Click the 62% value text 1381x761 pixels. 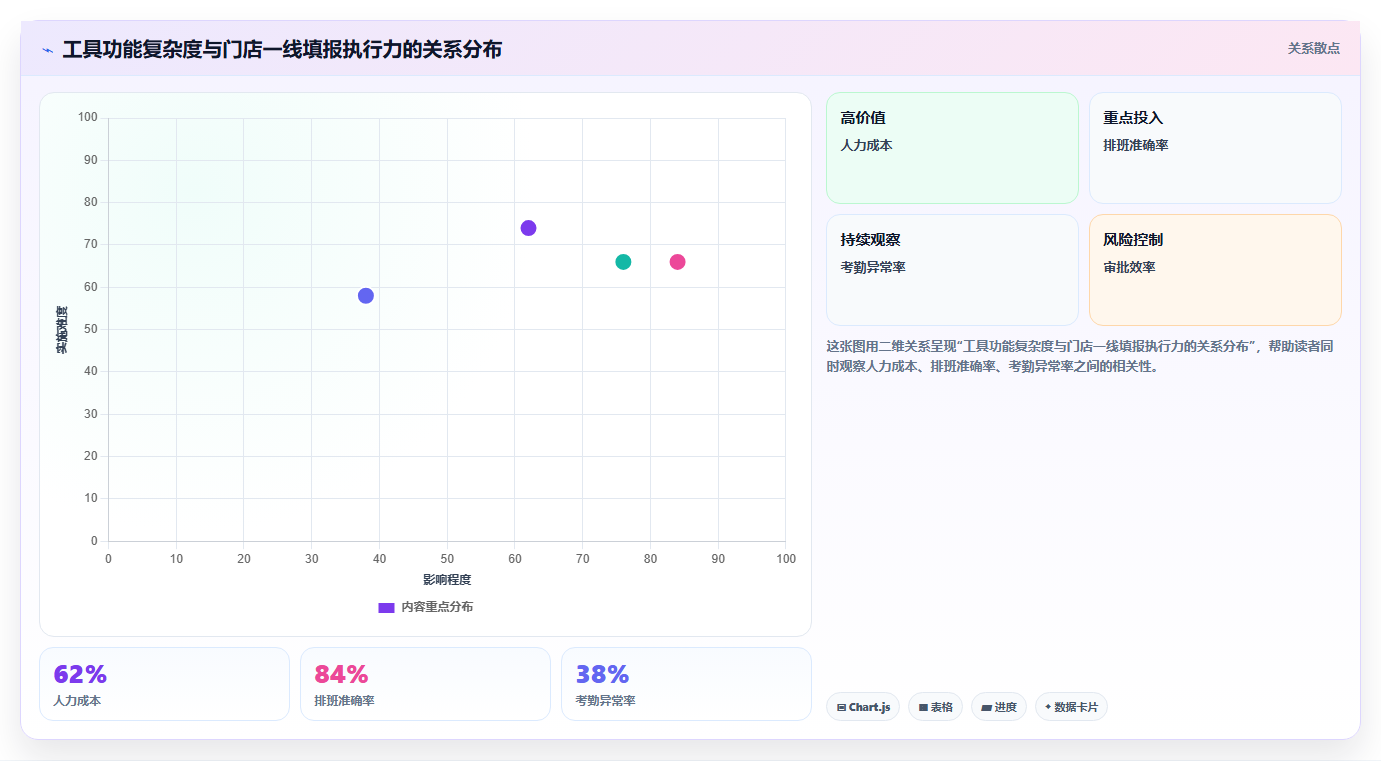[x=80, y=674]
